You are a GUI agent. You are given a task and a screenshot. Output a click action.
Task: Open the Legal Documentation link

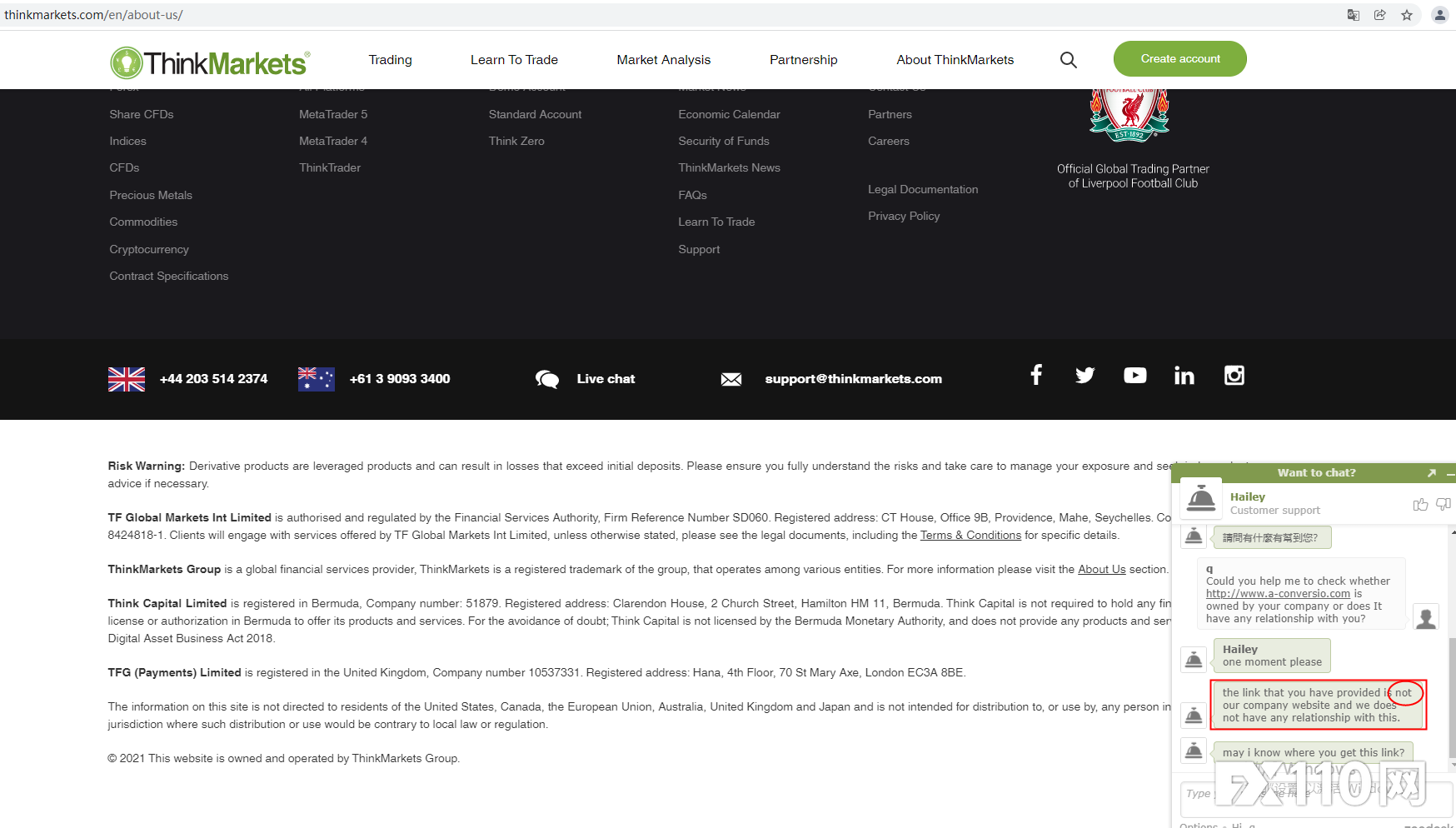click(923, 189)
